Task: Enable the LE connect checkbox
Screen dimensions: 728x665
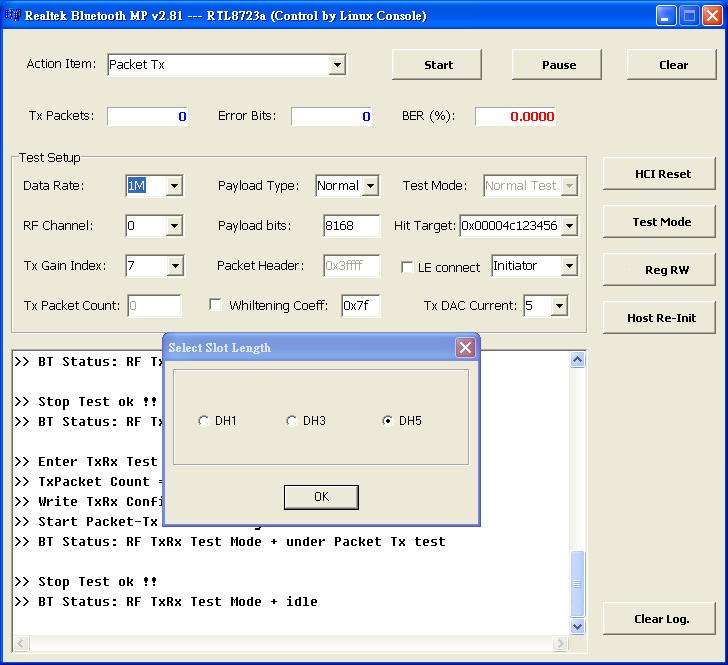Action: pyautogui.click(x=407, y=267)
